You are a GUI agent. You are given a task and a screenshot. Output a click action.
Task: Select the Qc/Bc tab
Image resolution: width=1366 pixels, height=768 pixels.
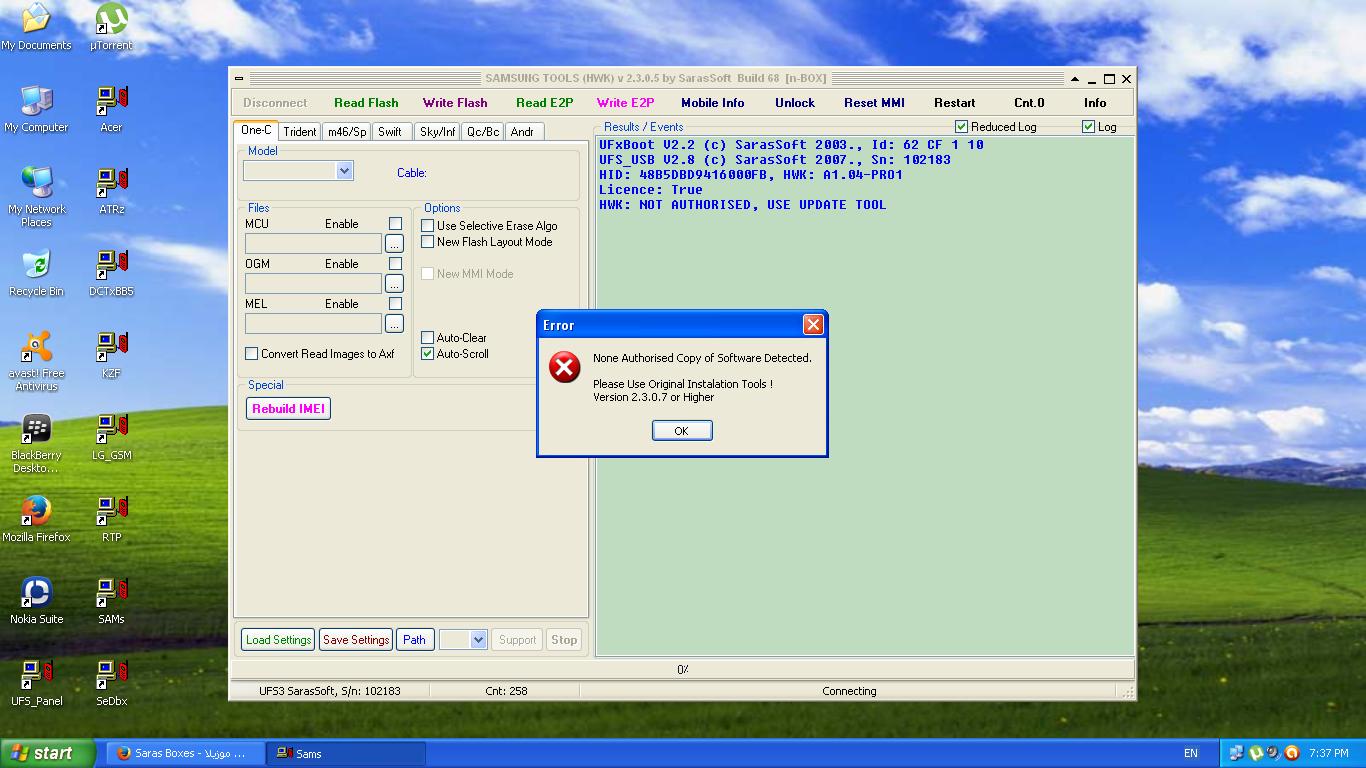coord(483,132)
